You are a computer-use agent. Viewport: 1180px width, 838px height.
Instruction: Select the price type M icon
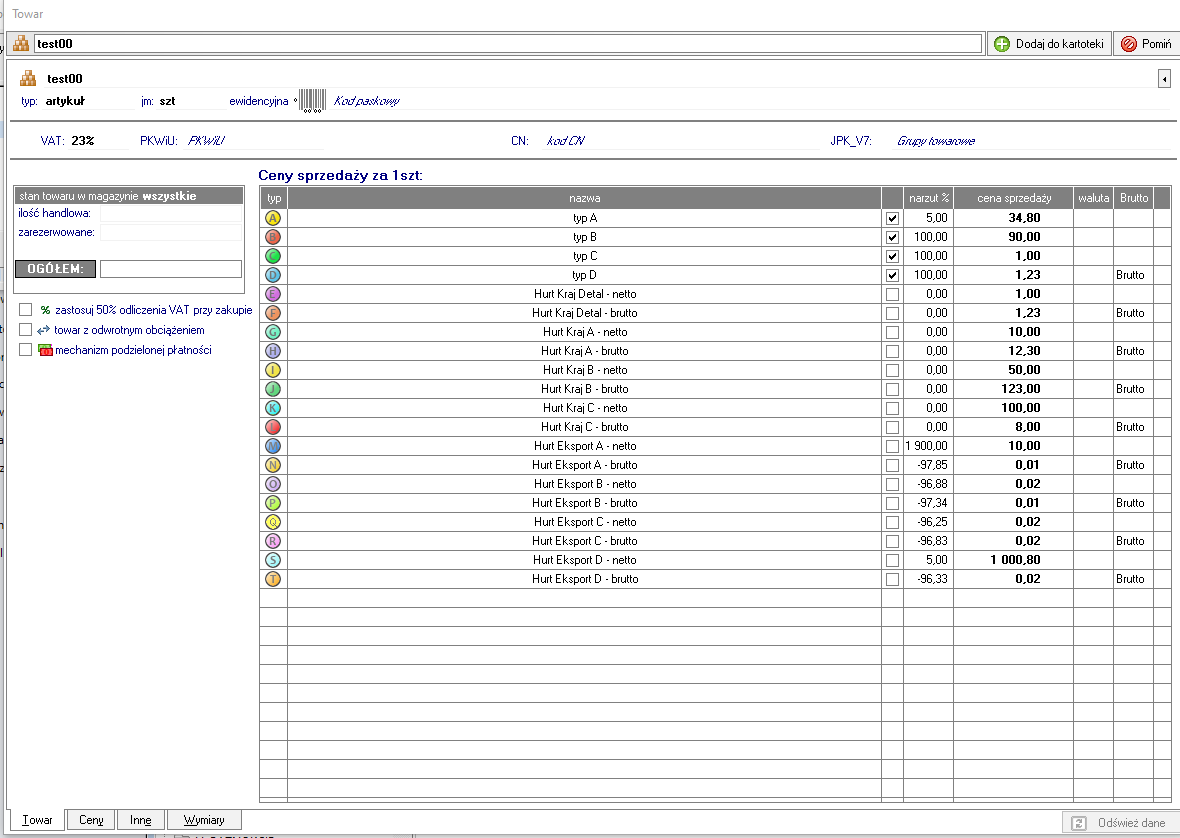point(273,446)
